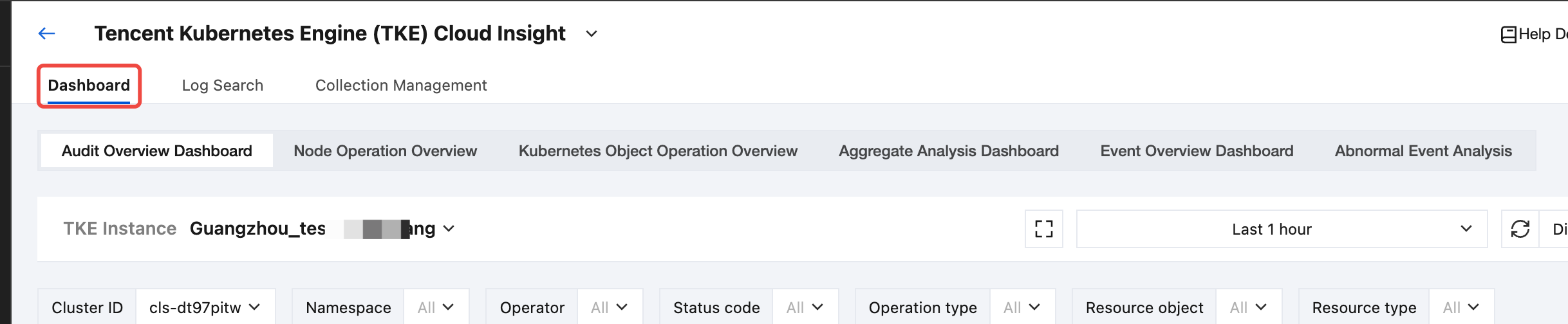Open the Resource object filter dropdown
This screenshot has width=1568, height=324.
[1248, 308]
